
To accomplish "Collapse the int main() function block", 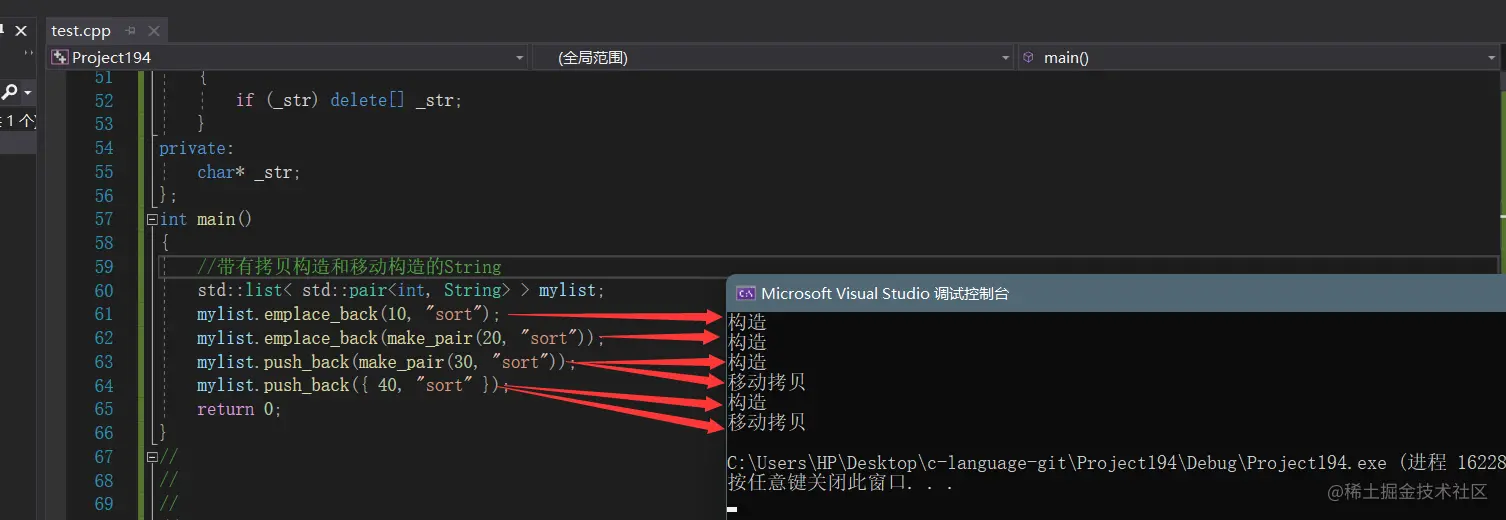I will tap(152, 219).
